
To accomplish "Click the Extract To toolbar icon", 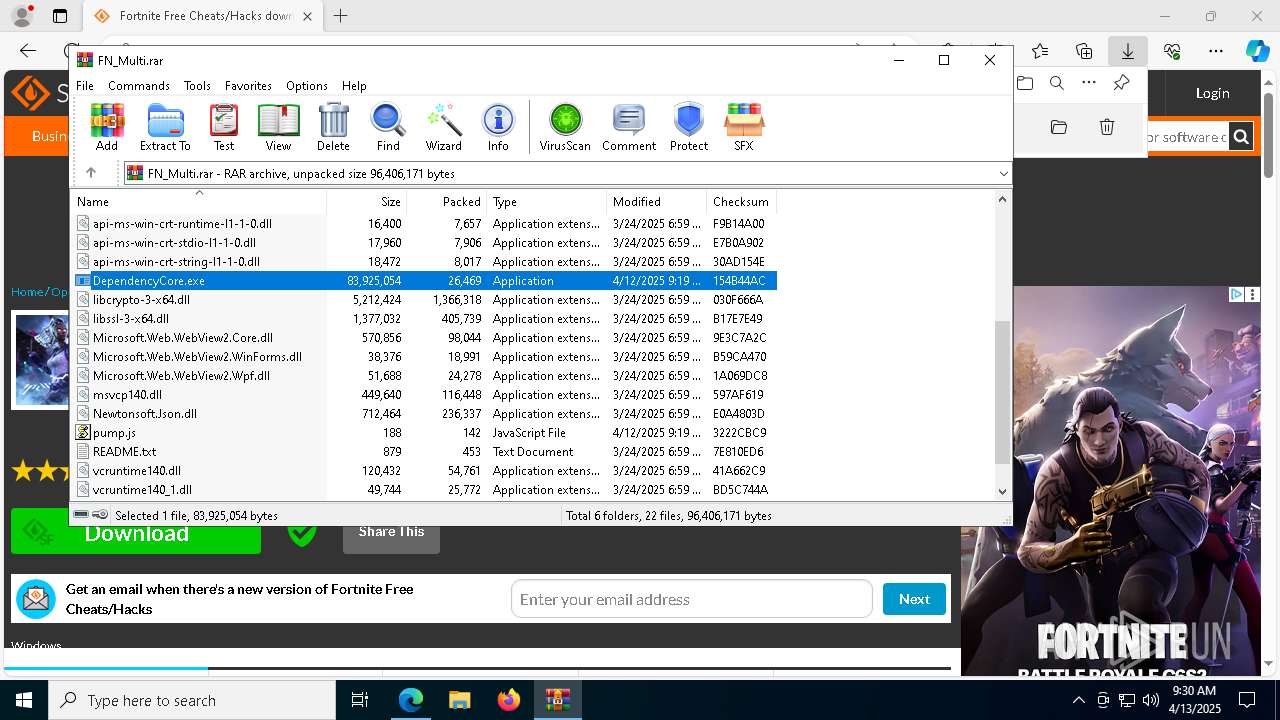I will [165, 127].
